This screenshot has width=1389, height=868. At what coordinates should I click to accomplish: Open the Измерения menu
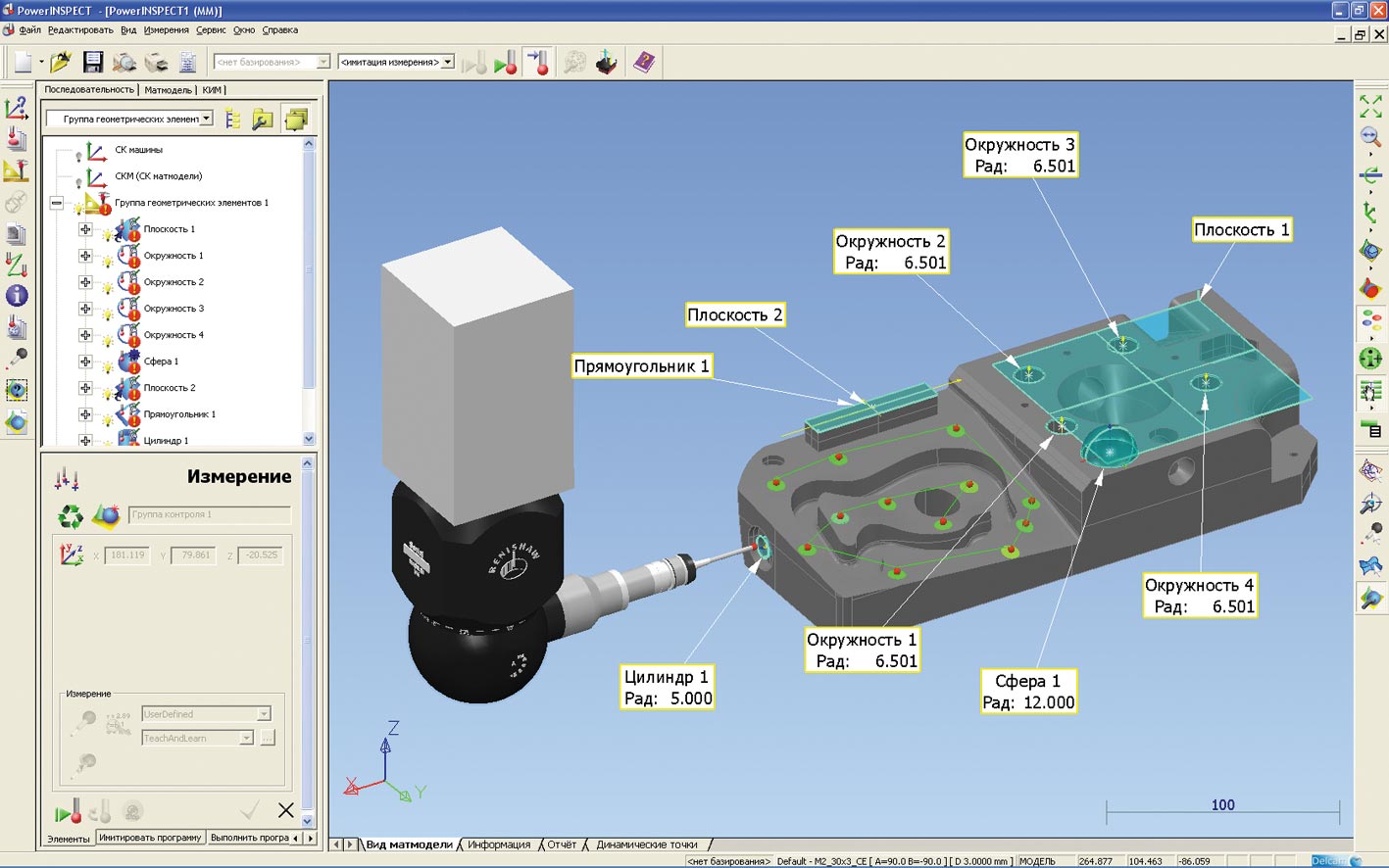[166, 30]
